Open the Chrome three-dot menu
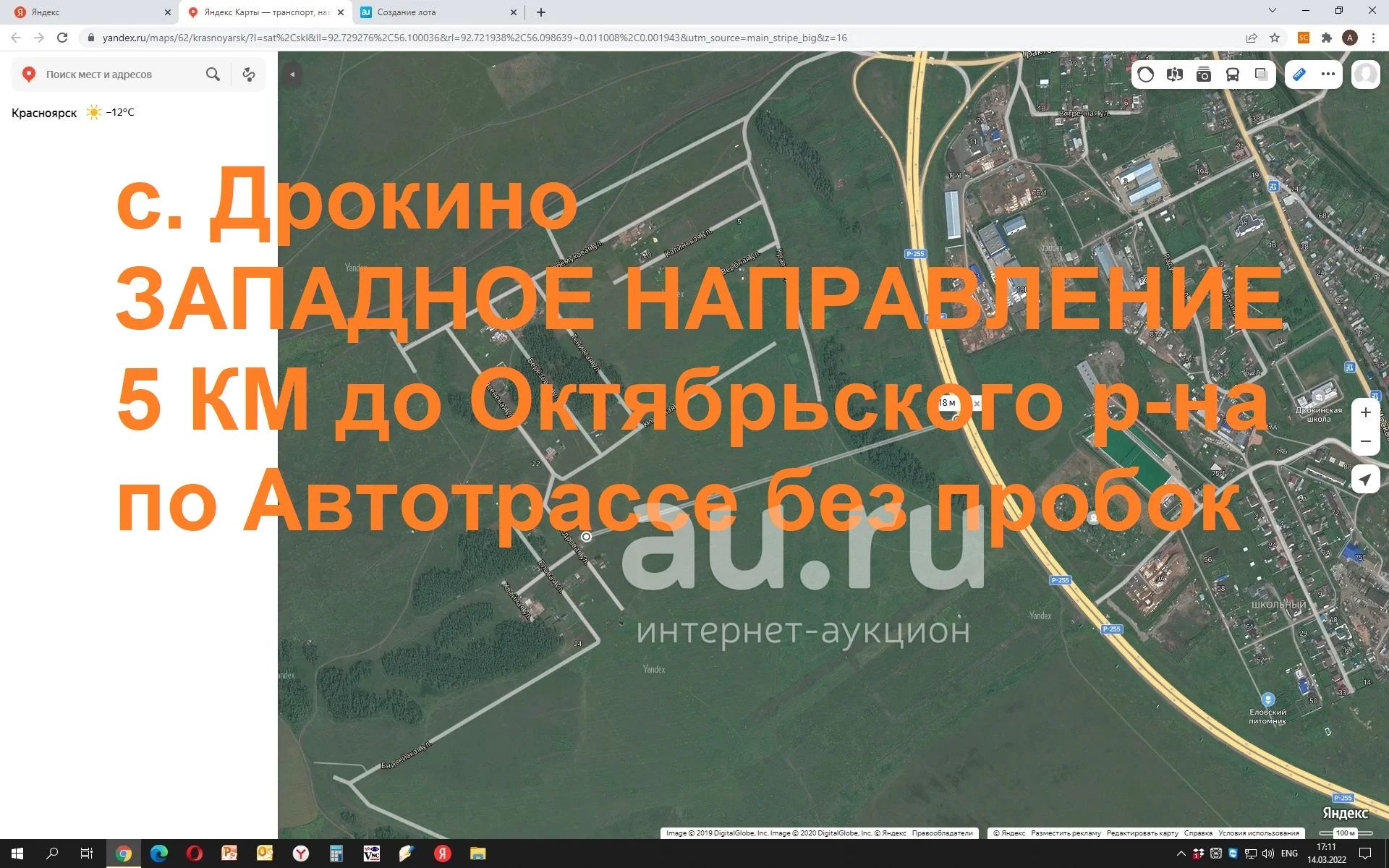This screenshot has height=868, width=1389. pos(1373,38)
